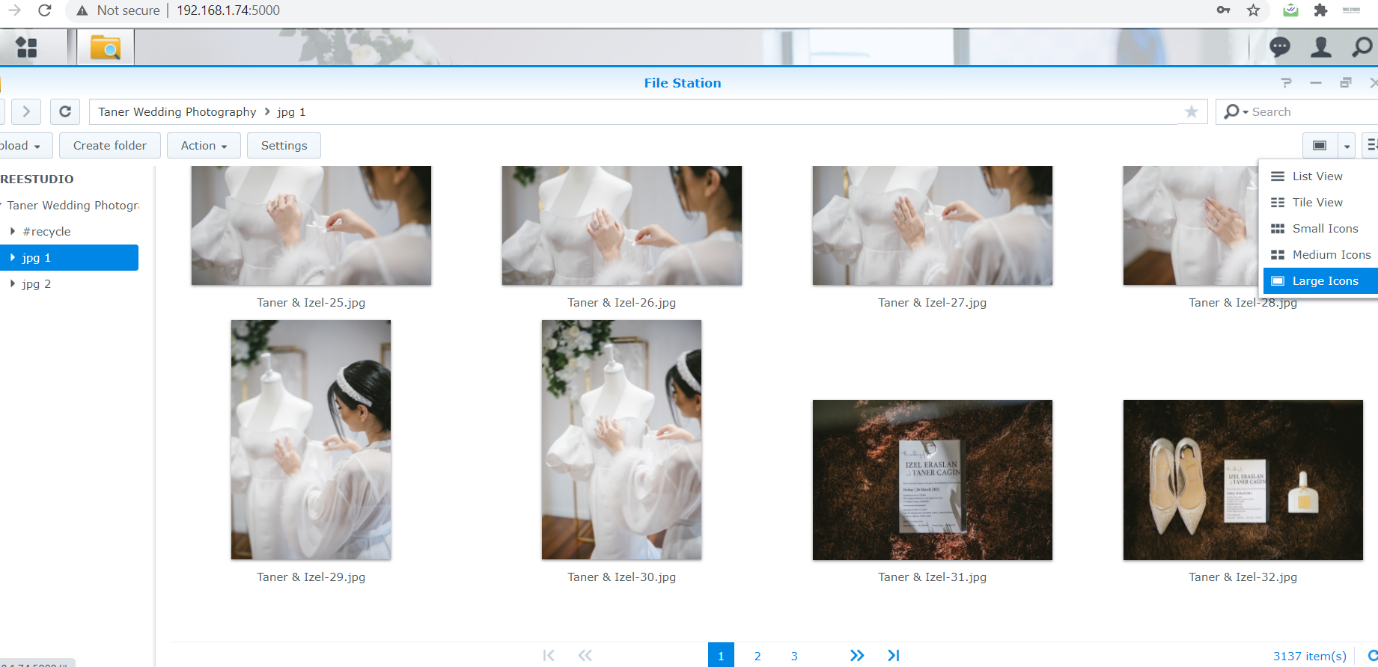Open the notifications chat bubble icon

[x=1279, y=47]
